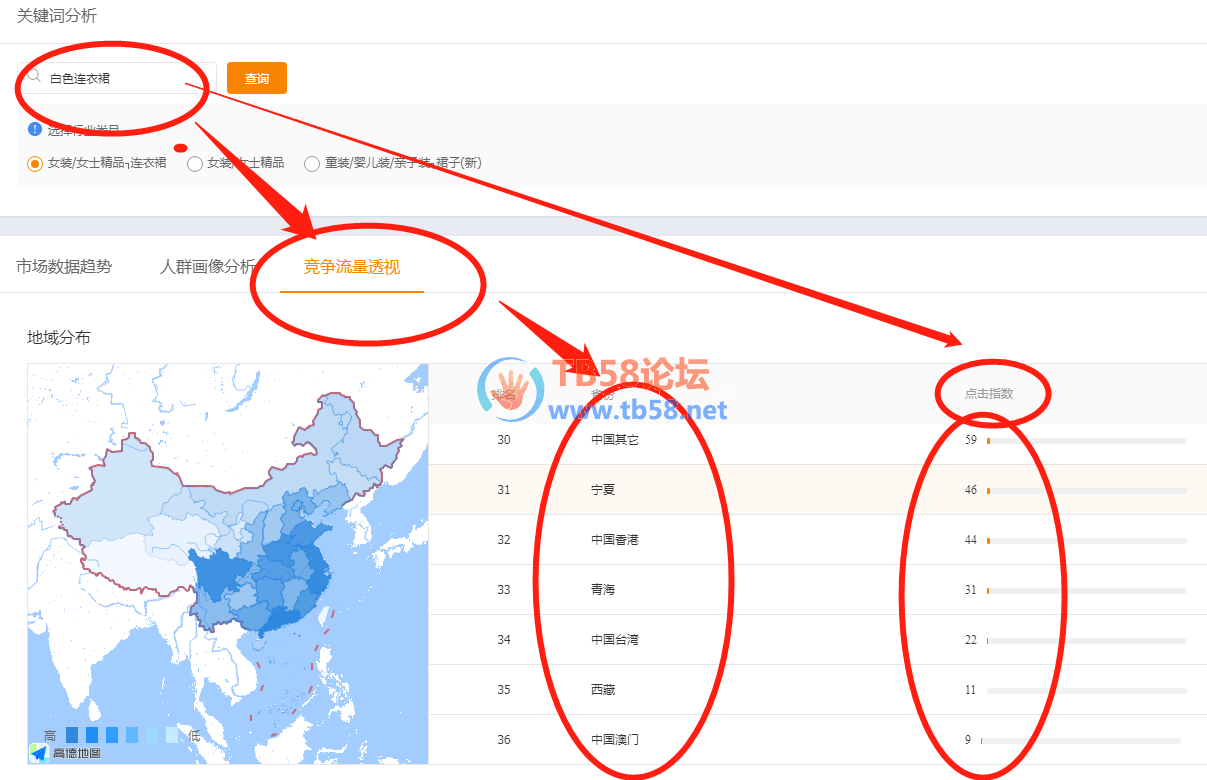Choose the 童装/婴儿装/亲子装 裙子(新) radio option

coord(312,163)
